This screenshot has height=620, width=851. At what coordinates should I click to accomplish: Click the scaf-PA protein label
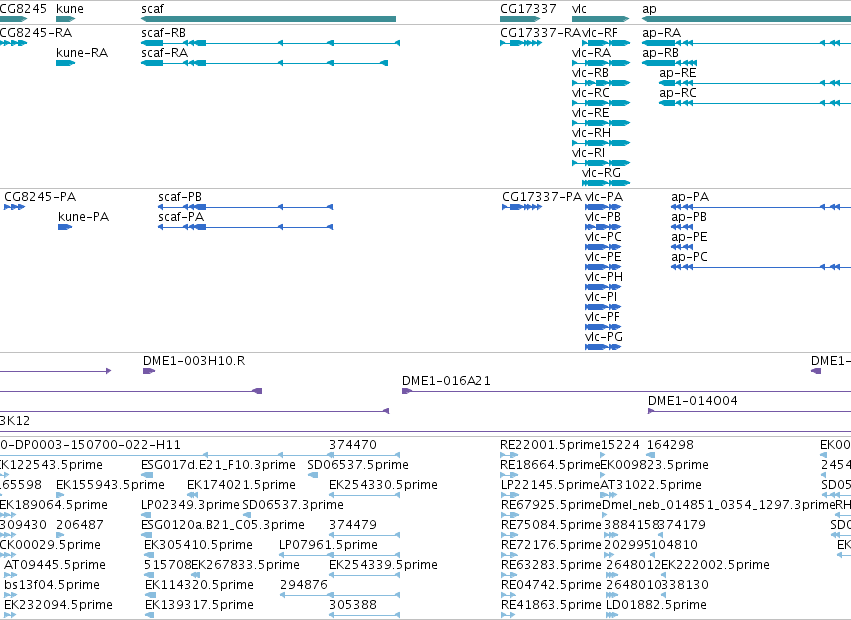click(181, 217)
